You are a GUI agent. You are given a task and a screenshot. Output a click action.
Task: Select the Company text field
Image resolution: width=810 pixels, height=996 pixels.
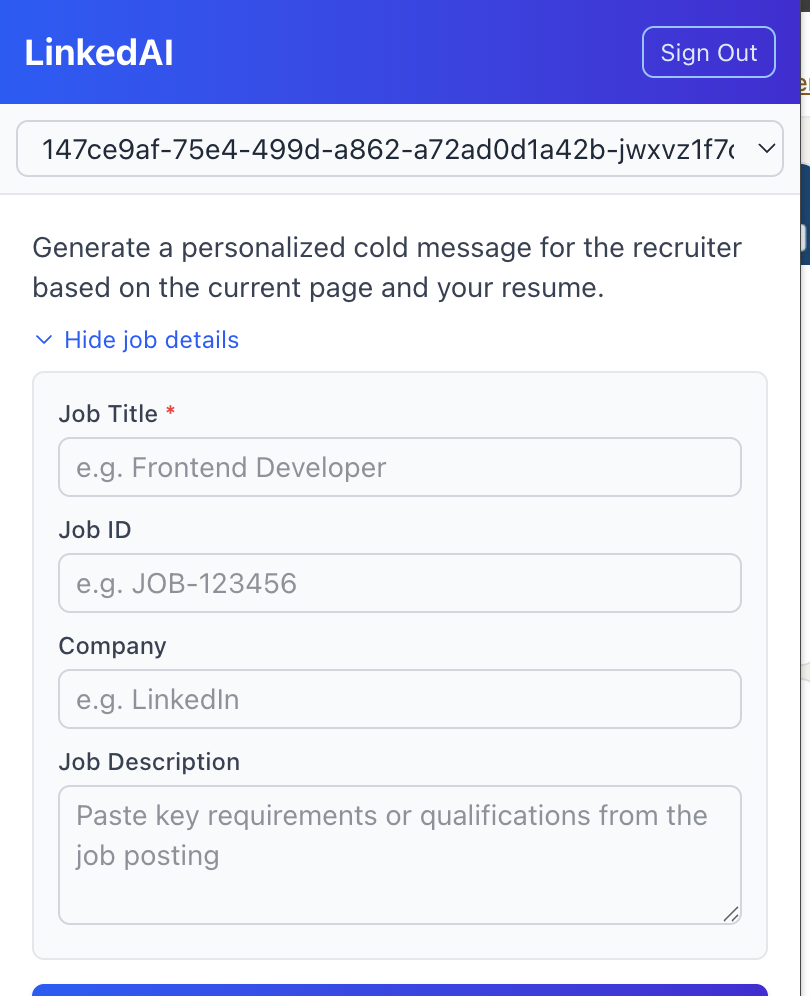pyautogui.click(x=399, y=699)
